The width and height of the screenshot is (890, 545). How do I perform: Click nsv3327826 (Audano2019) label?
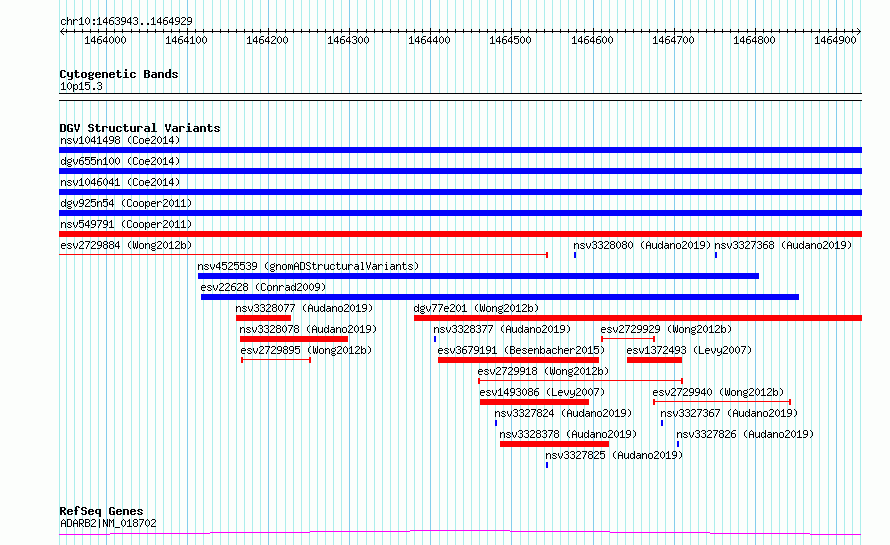[x=745, y=434]
